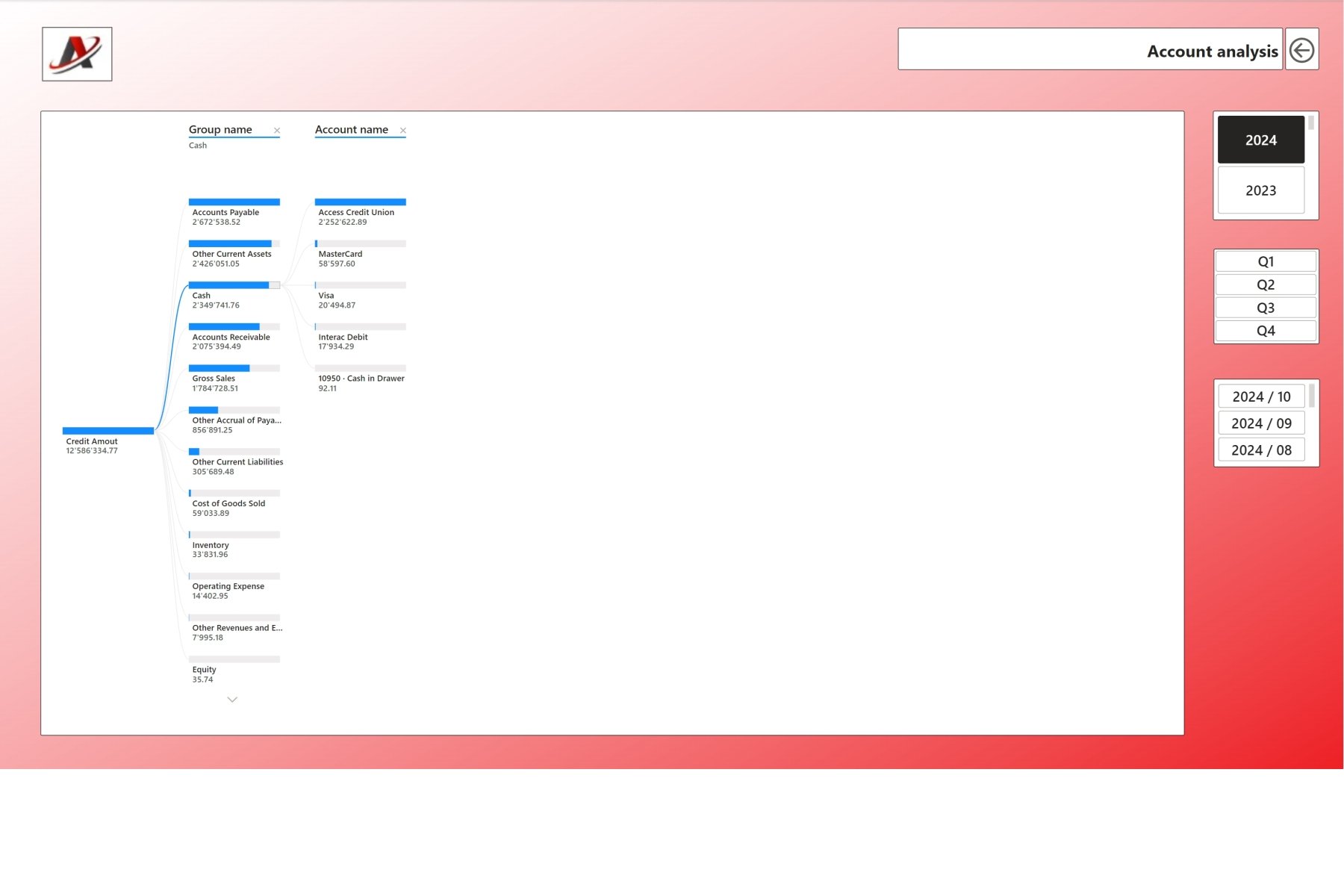Screen dimensions: 1344x896
Task: Filter by quarter Q2
Action: point(1266,284)
